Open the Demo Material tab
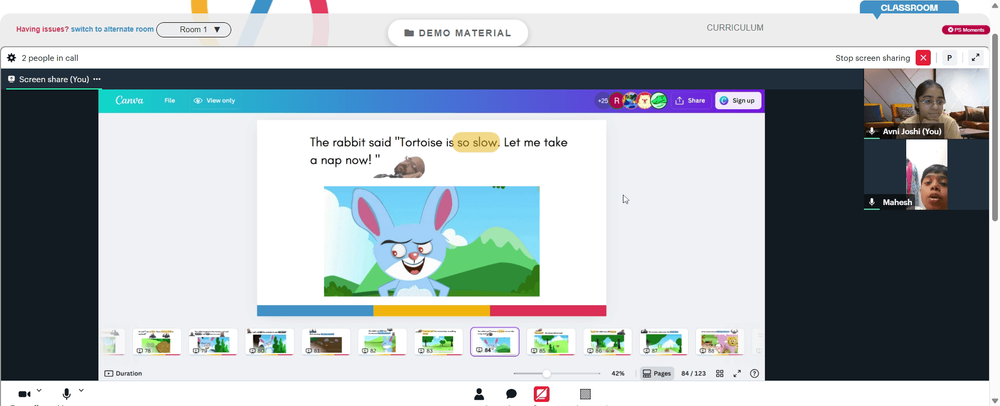 click(x=458, y=33)
